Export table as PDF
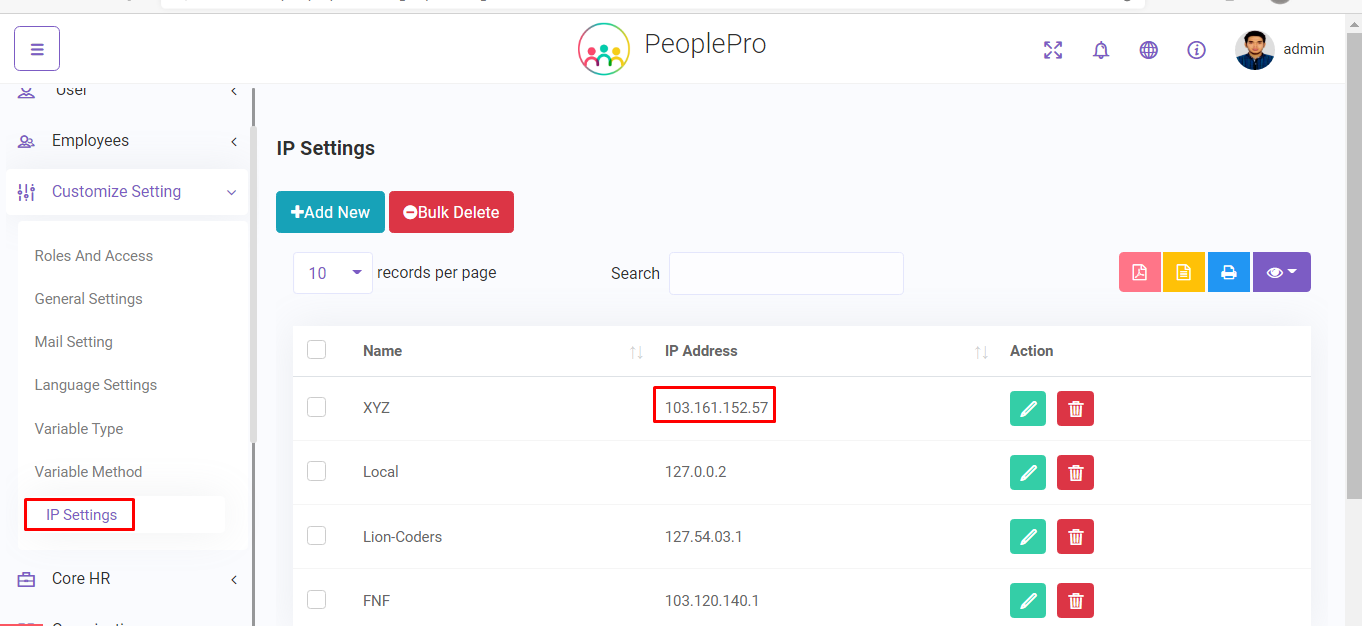Image resolution: width=1362 pixels, height=626 pixels. (x=1139, y=272)
